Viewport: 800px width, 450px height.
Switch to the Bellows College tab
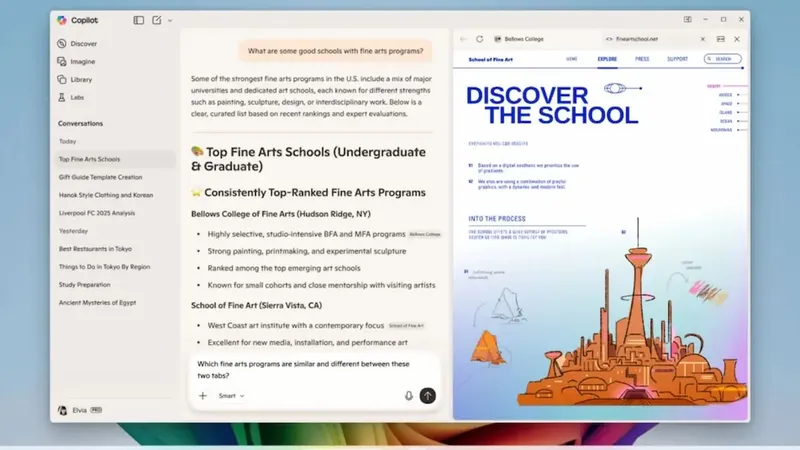pyautogui.click(x=519, y=39)
